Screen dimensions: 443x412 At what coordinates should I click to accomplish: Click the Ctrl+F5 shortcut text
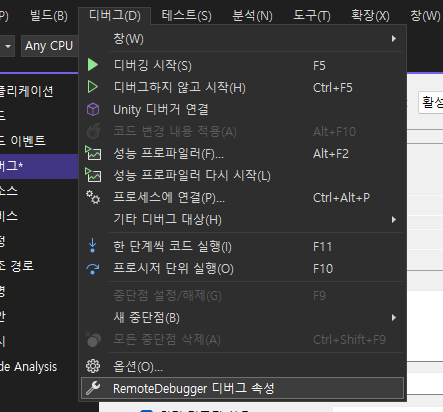coord(333,88)
